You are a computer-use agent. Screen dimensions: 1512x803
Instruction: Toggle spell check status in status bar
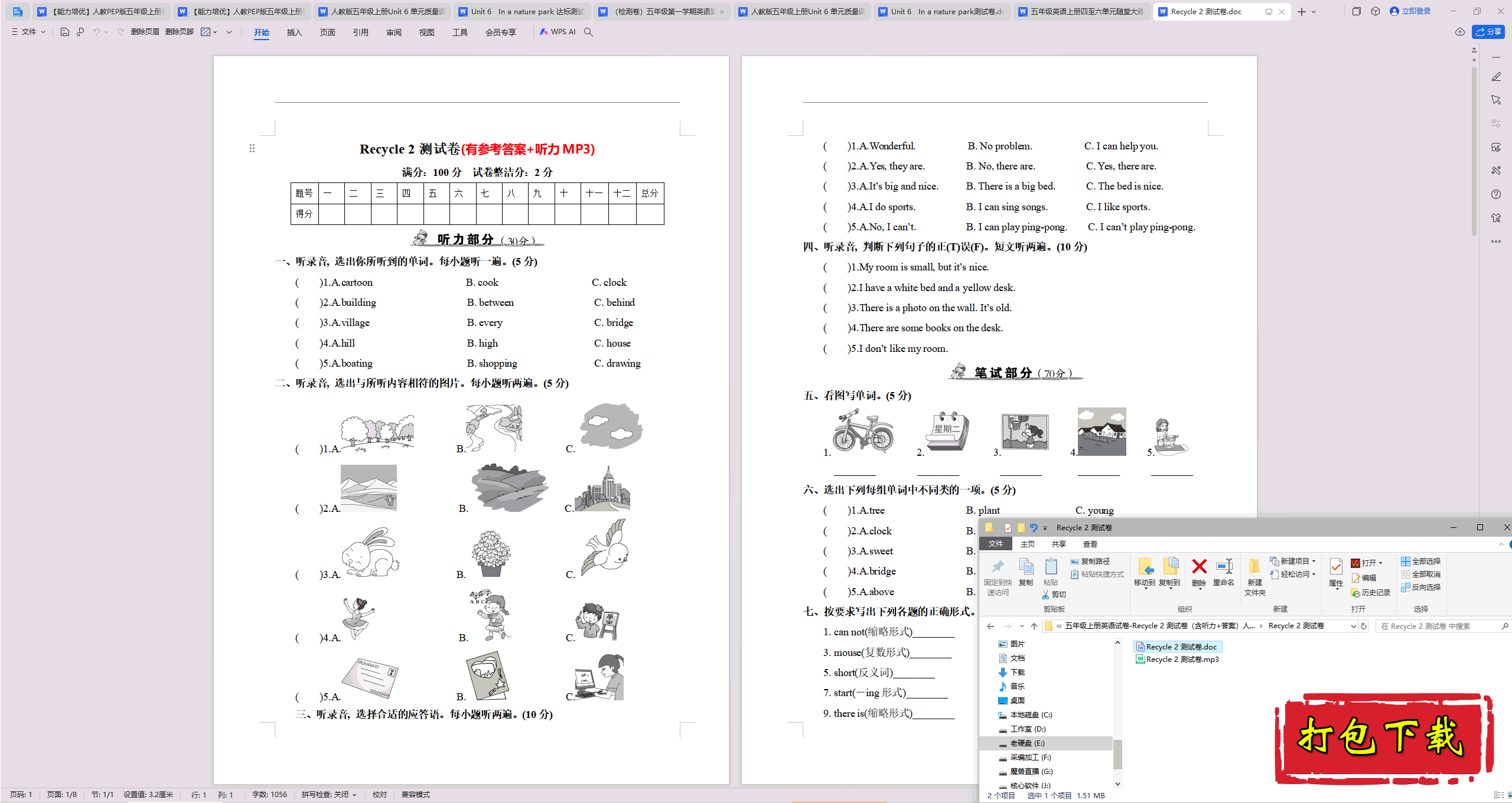pos(329,795)
